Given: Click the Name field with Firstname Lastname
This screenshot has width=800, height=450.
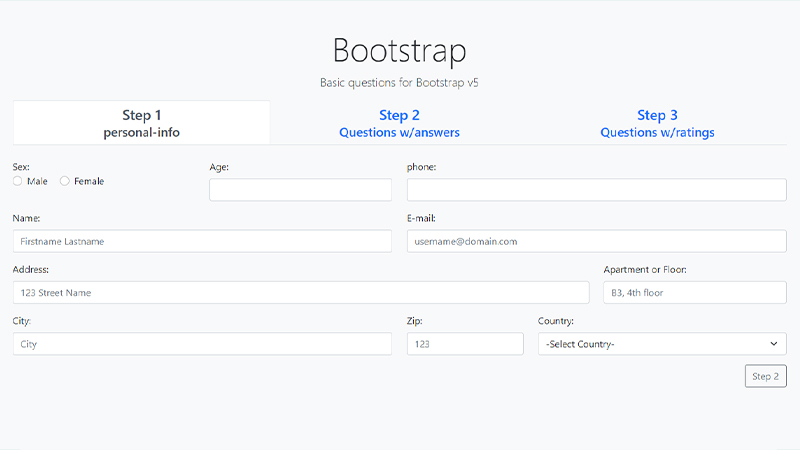Looking at the screenshot, I should (x=202, y=241).
